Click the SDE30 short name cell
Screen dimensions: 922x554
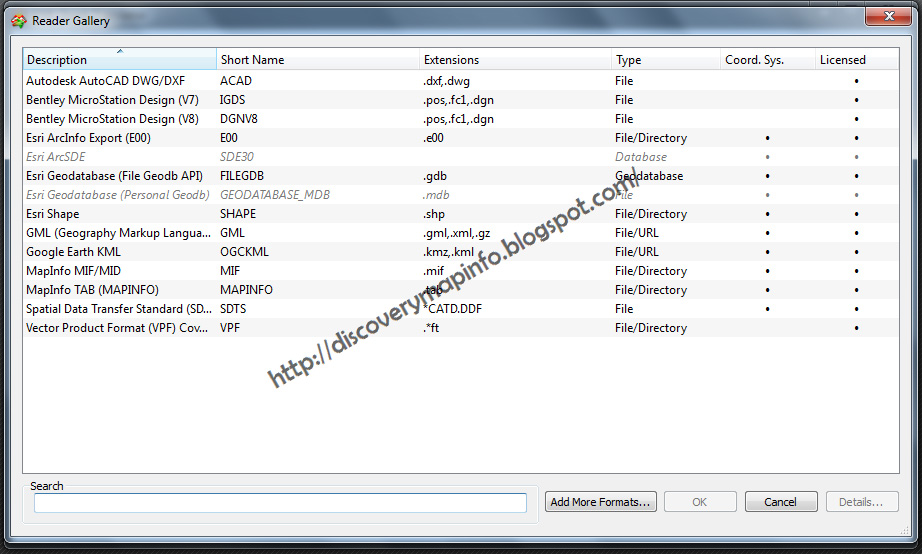click(236, 157)
